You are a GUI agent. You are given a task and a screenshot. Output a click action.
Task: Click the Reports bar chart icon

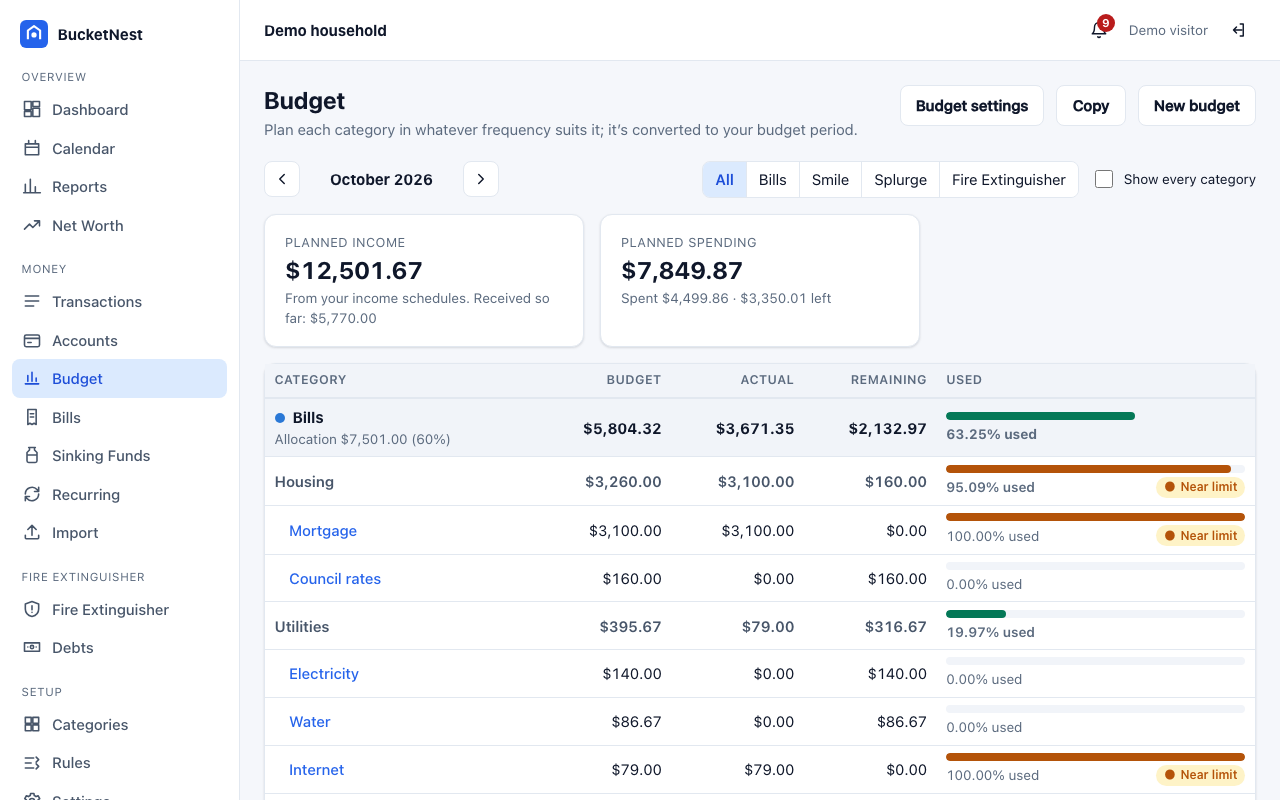(32, 187)
